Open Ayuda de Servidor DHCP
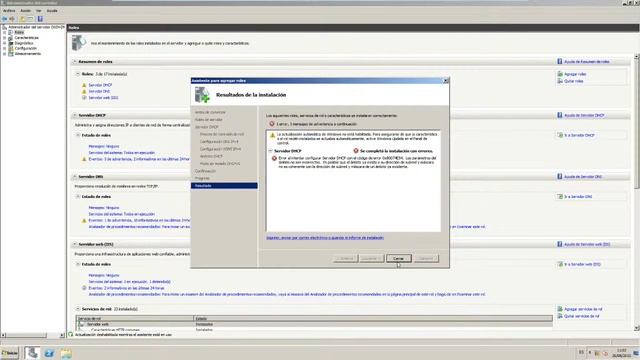The width and height of the screenshot is (640, 360). tap(584, 115)
